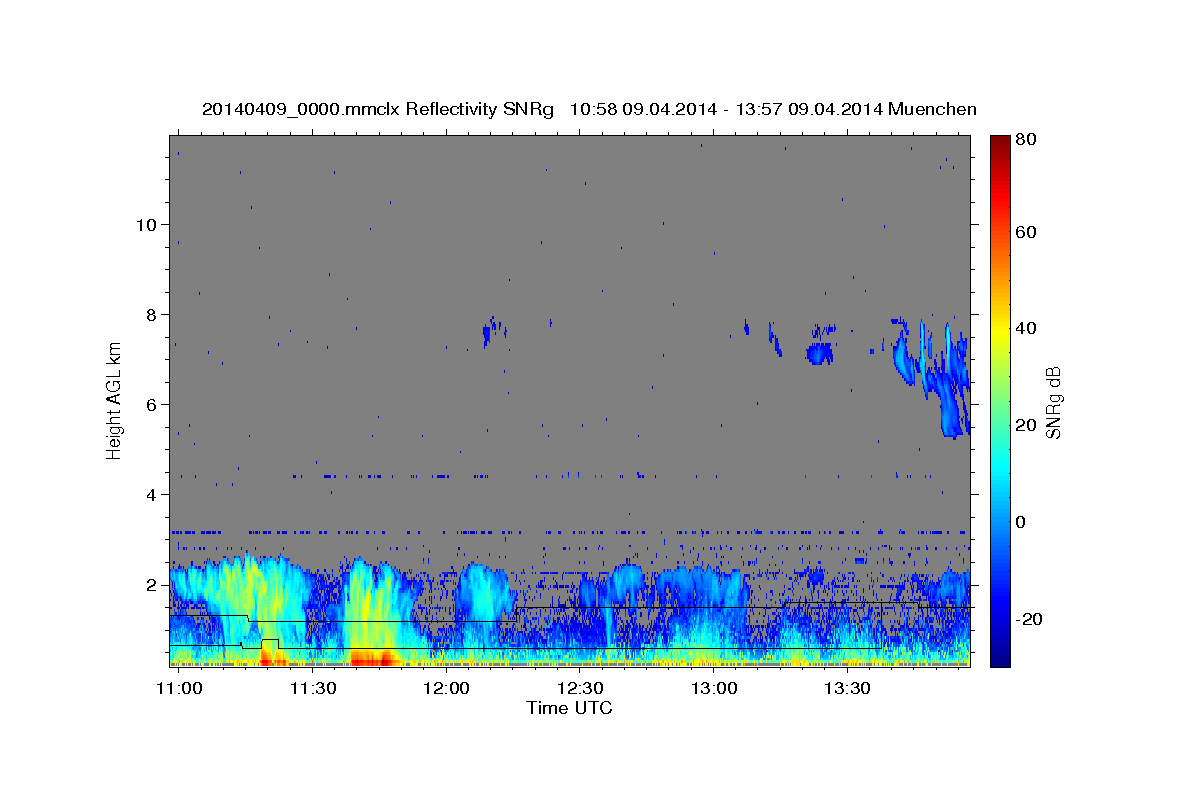
Task: Click the dark blue bottom of the colorbar
Action: tap(1000, 655)
